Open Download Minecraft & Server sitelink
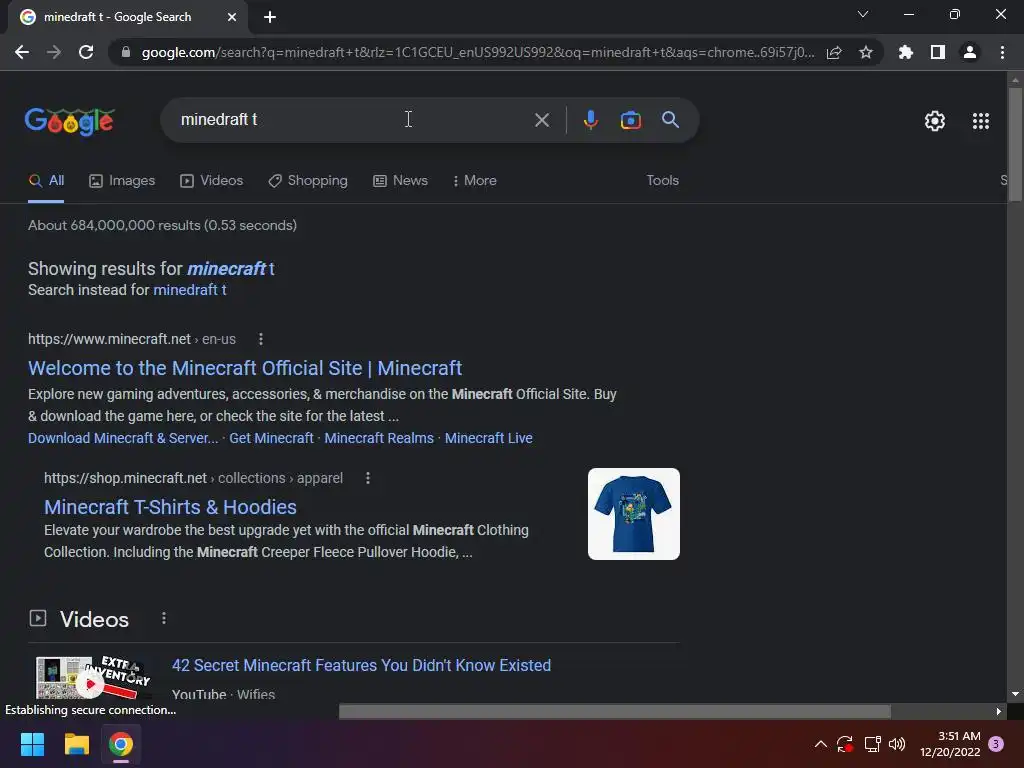Viewport: 1024px width, 768px height. click(123, 438)
